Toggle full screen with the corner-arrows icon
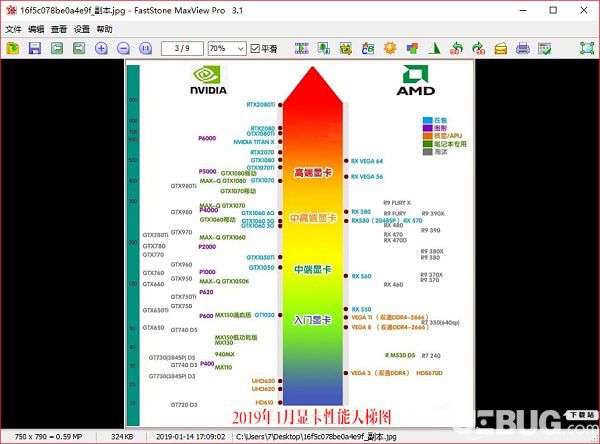 pos(587,48)
